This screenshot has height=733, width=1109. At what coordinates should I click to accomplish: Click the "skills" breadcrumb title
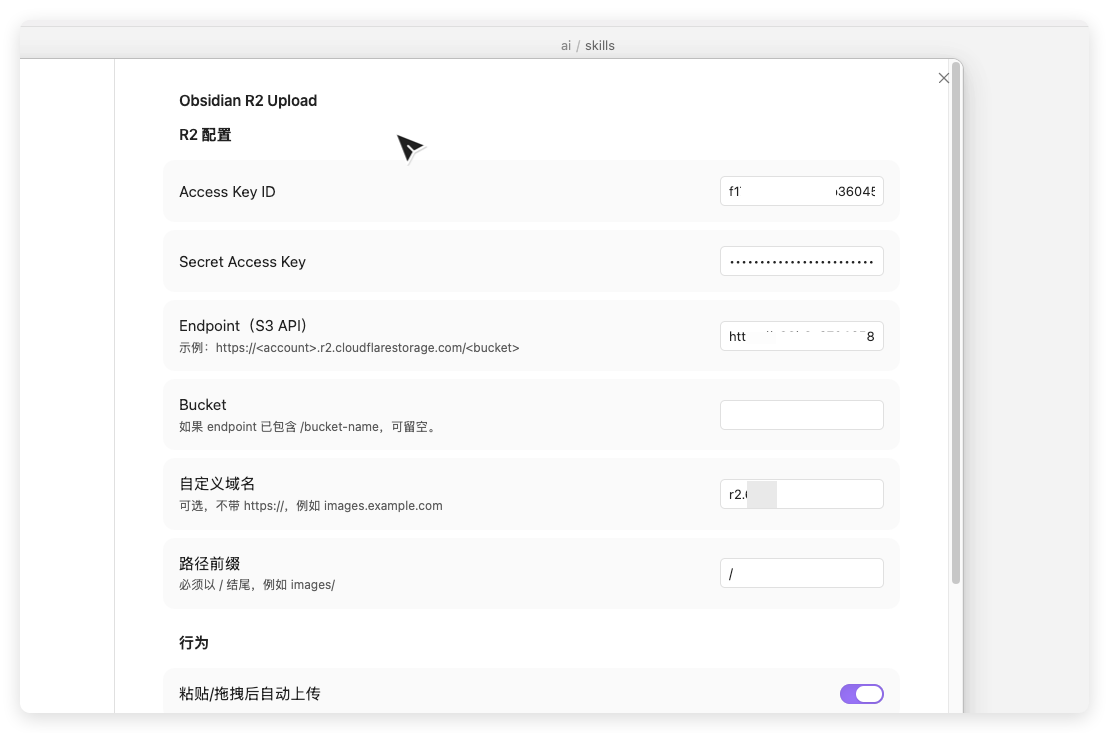[600, 46]
